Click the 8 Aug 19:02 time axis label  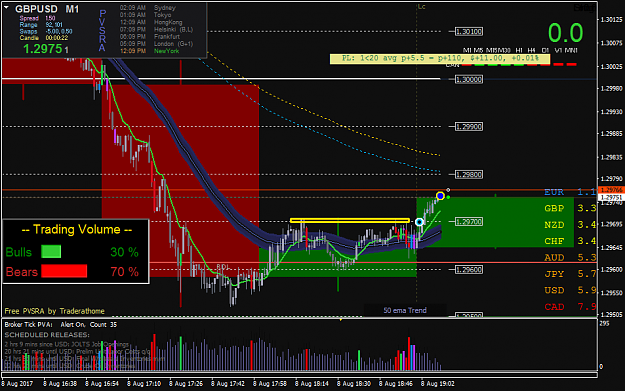(438, 384)
